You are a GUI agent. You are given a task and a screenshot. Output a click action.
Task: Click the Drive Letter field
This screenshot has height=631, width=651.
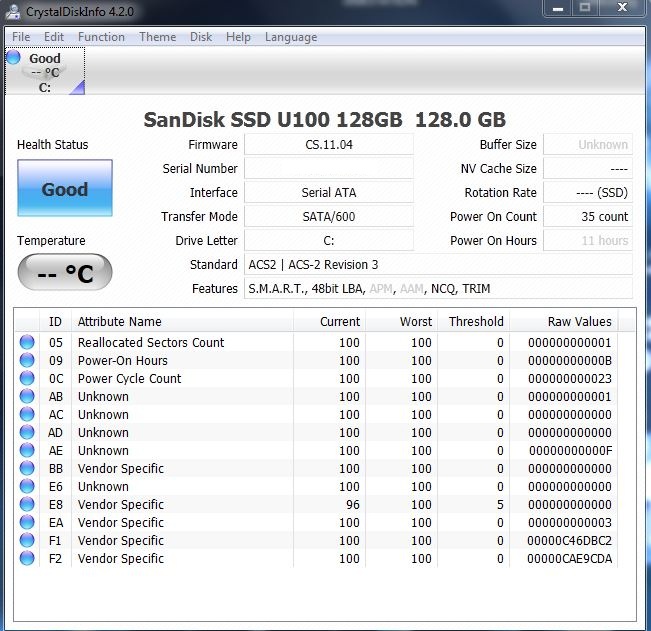(329, 240)
